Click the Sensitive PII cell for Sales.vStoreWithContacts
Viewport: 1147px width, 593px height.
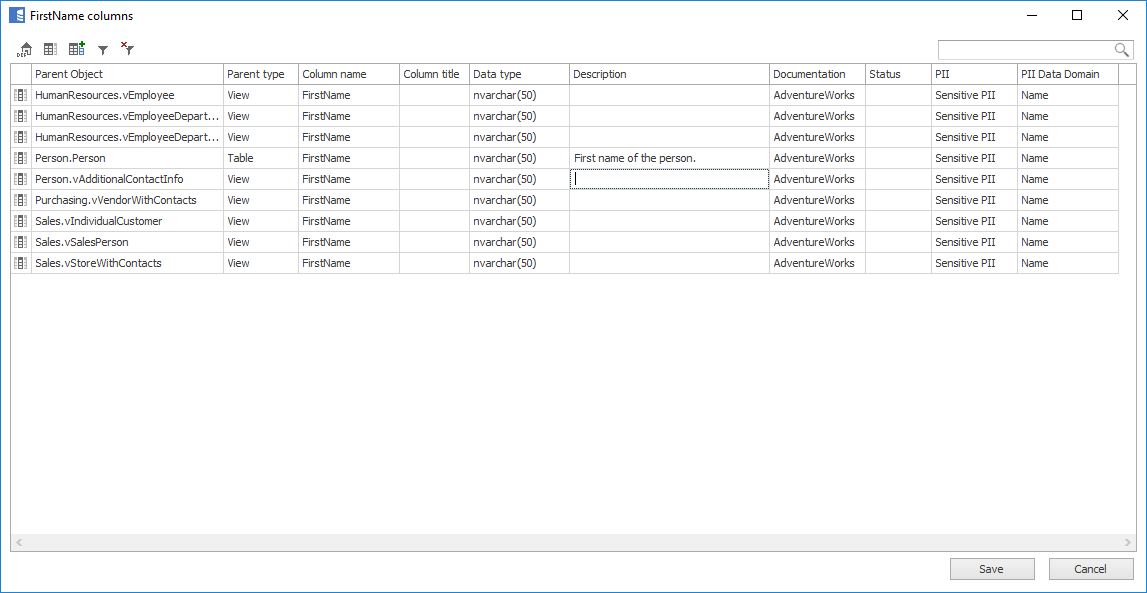pos(973,263)
